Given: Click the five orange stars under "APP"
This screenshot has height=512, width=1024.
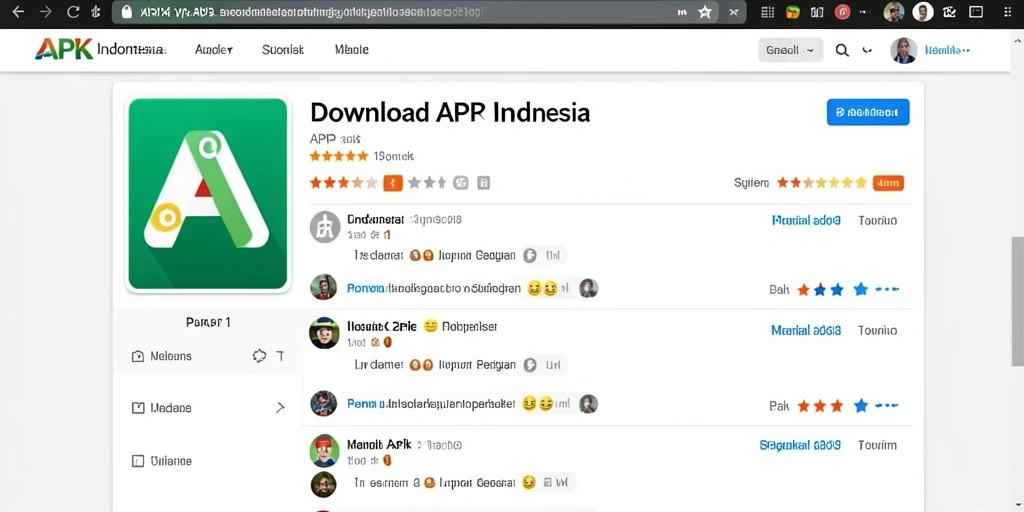Looking at the screenshot, I should [339, 156].
